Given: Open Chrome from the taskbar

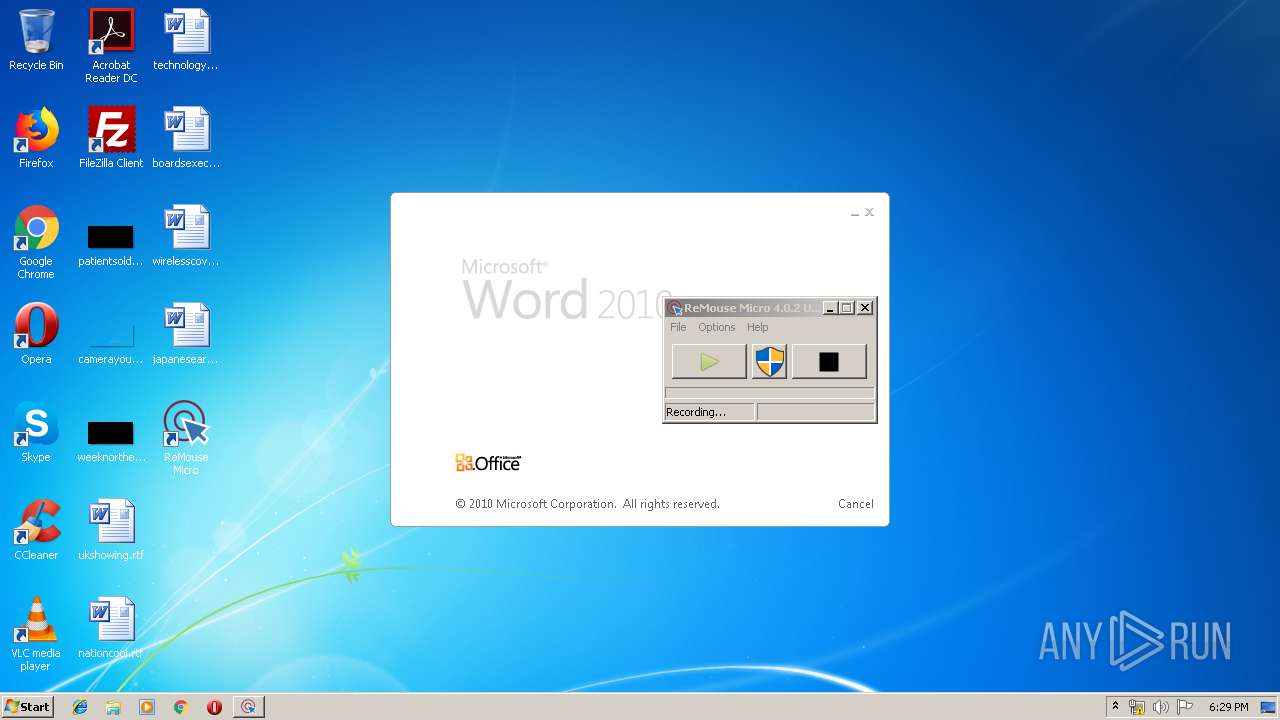Looking at the screenshot, I should (x=181, y=707).
